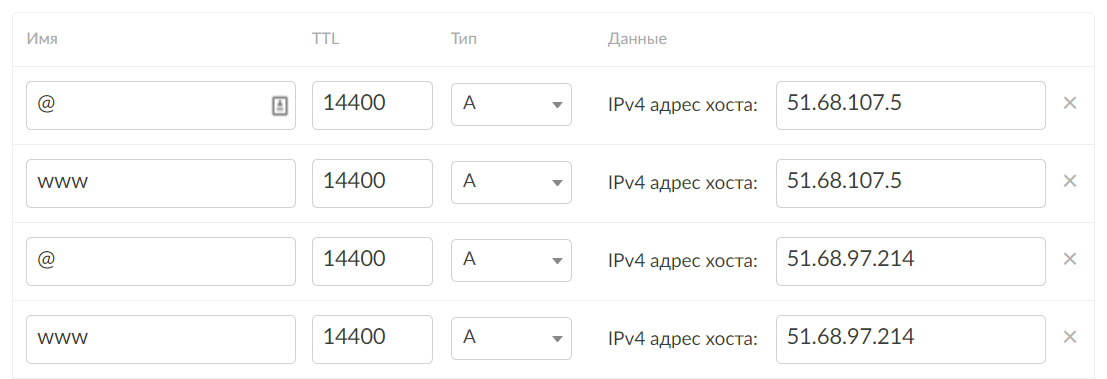This screenshot has width=1107, height=379.
Task: Remove last www record using X icon
Action: click(x=1070, y=337)
